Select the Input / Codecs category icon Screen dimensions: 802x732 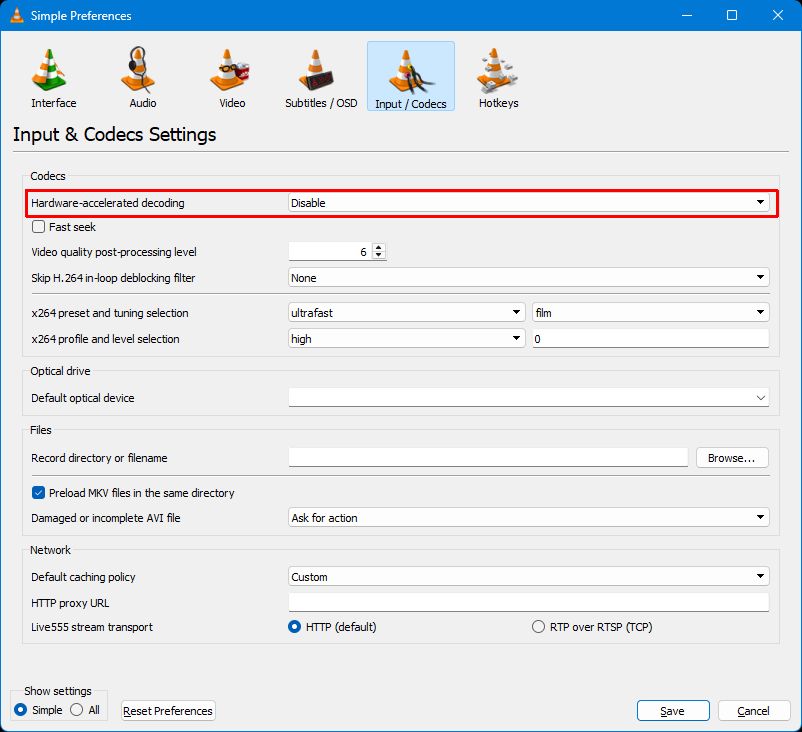[411, 76]
